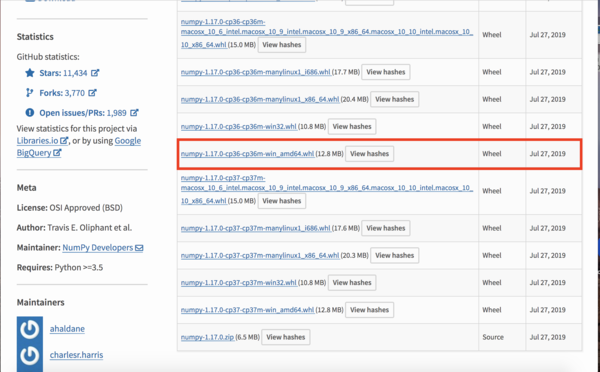View hashes for cp36 macosx wheel

282,45
